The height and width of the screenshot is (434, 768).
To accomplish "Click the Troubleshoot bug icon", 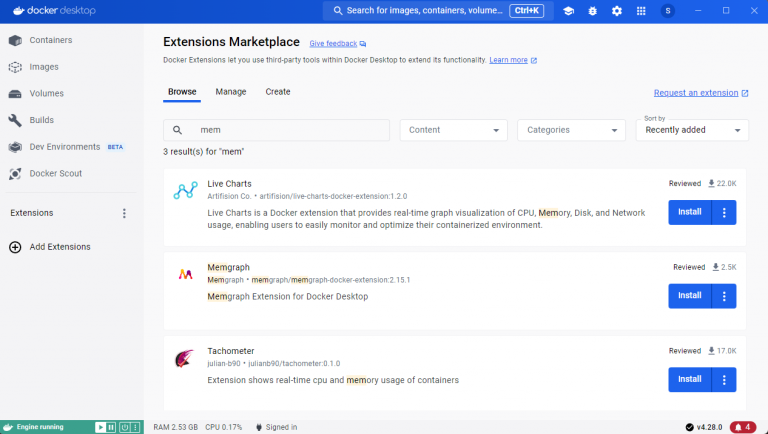I will pyautogui.click(x=592, y=11).
